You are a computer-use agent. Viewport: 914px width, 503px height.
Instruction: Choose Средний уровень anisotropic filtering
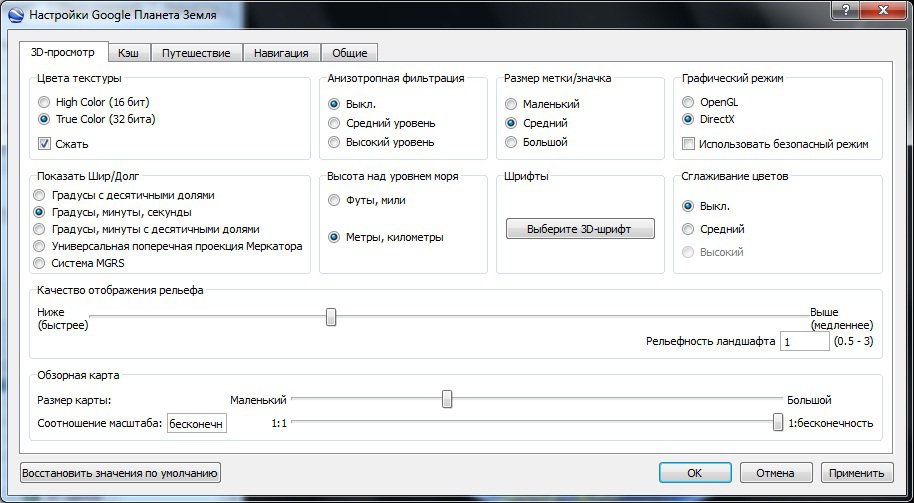click(x=382, y=123)
